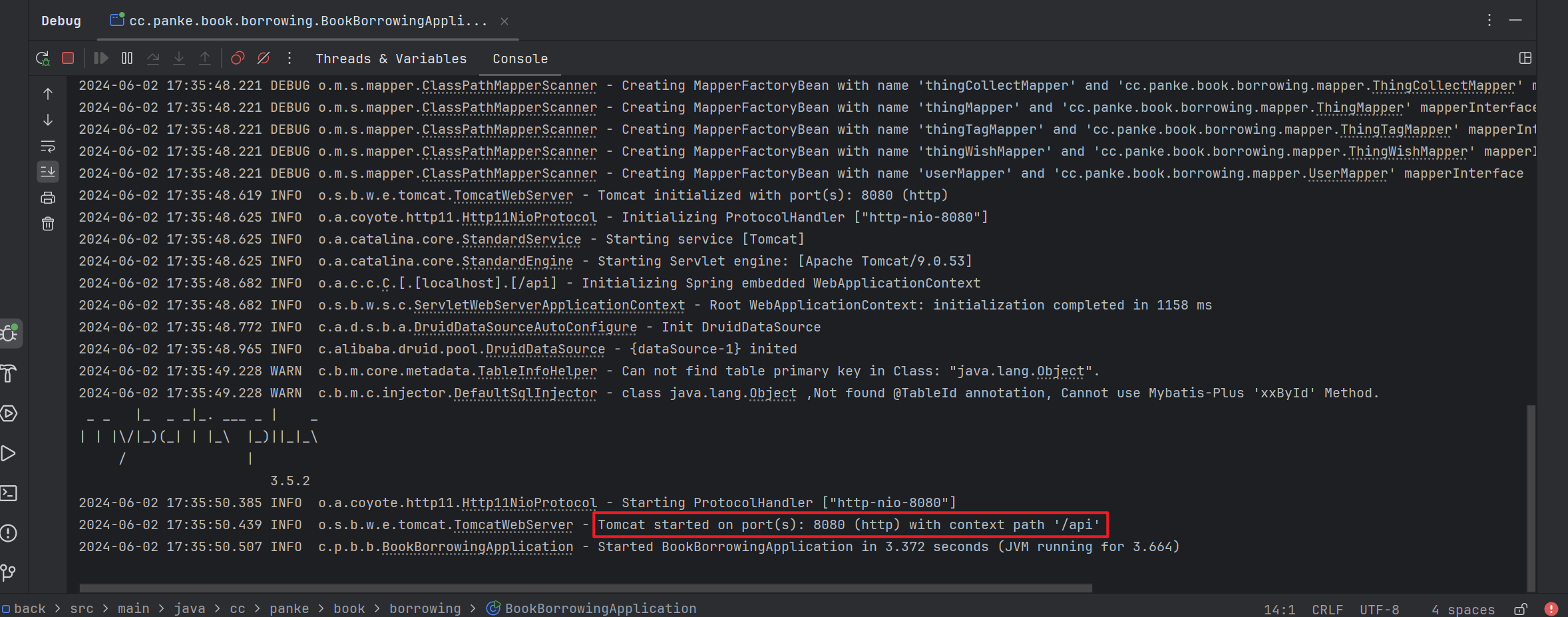The height and width of the screenshot is (617, 1568).
Task: Click the 'src' breadcrumb
Action: 82,608
